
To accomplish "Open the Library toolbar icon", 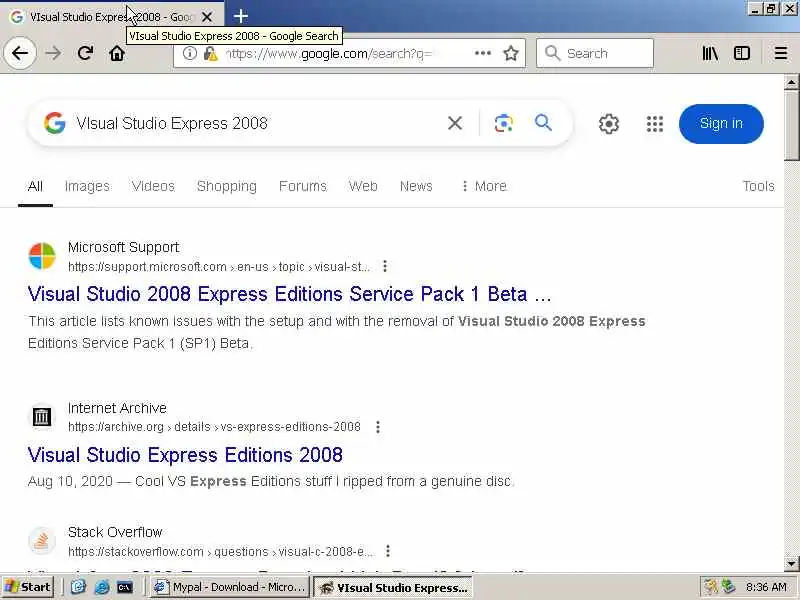I will click(x=710, y=53).
